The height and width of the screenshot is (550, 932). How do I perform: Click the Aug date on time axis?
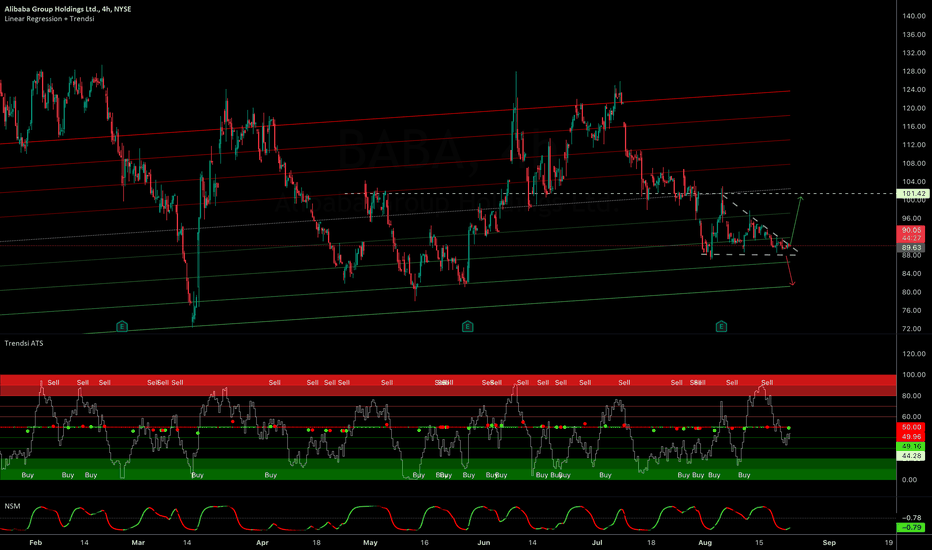[705, 542]
